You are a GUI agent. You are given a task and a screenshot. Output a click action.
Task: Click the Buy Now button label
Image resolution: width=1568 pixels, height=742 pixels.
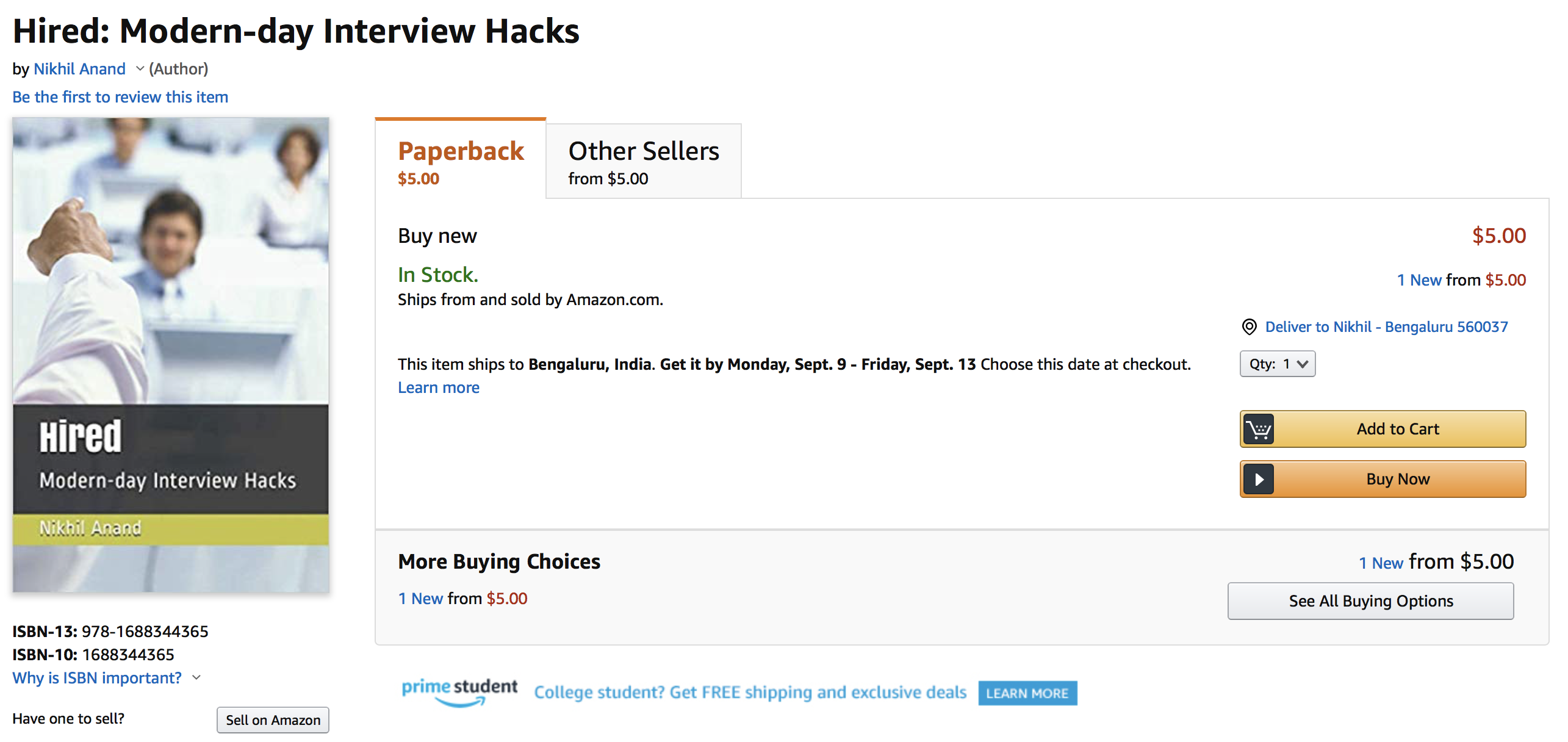pyautogui.click(x=1398, y=480)
